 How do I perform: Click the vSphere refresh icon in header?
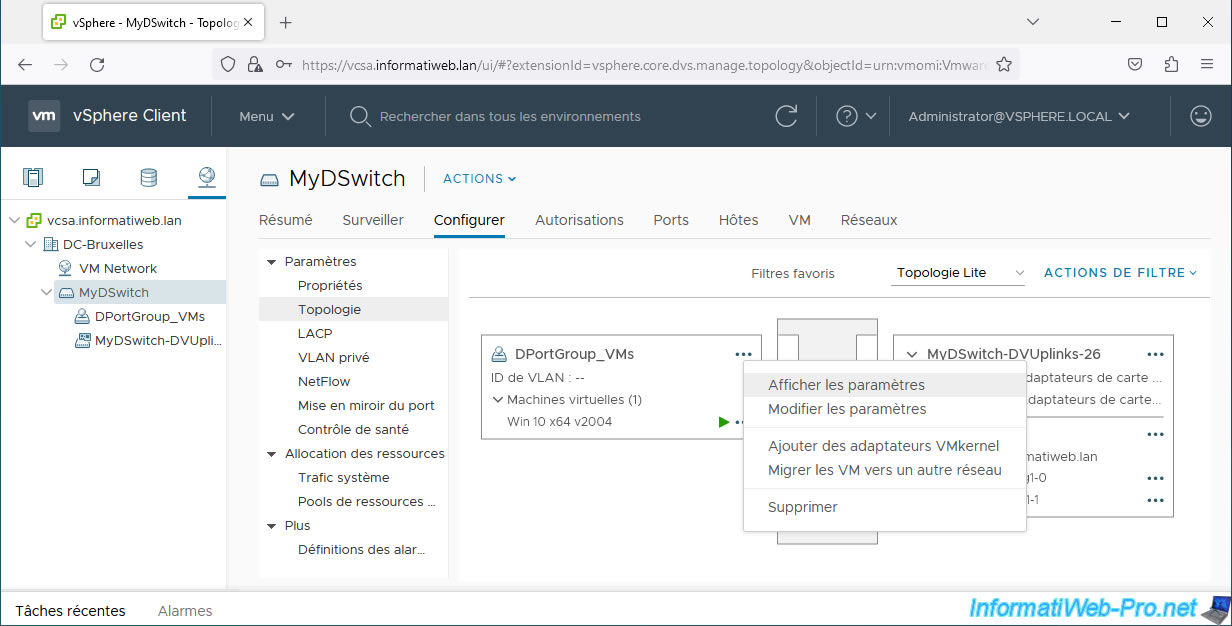tap(786, 116)
